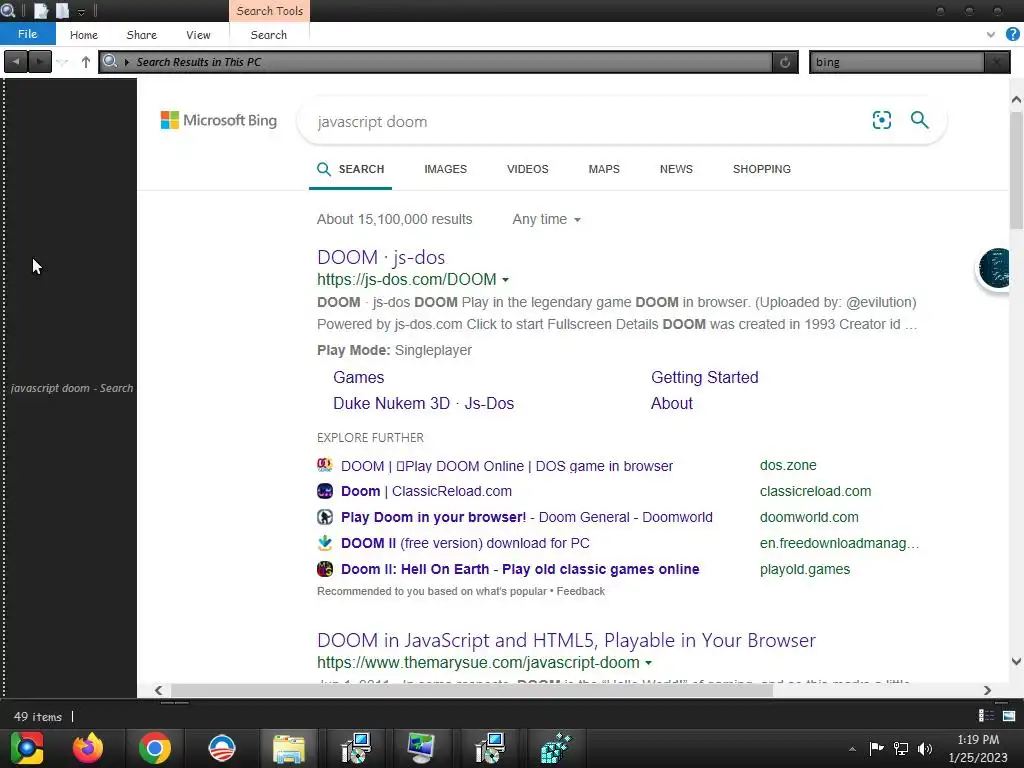
Task: Go up one folder level
Action: (x=86, y=62)
